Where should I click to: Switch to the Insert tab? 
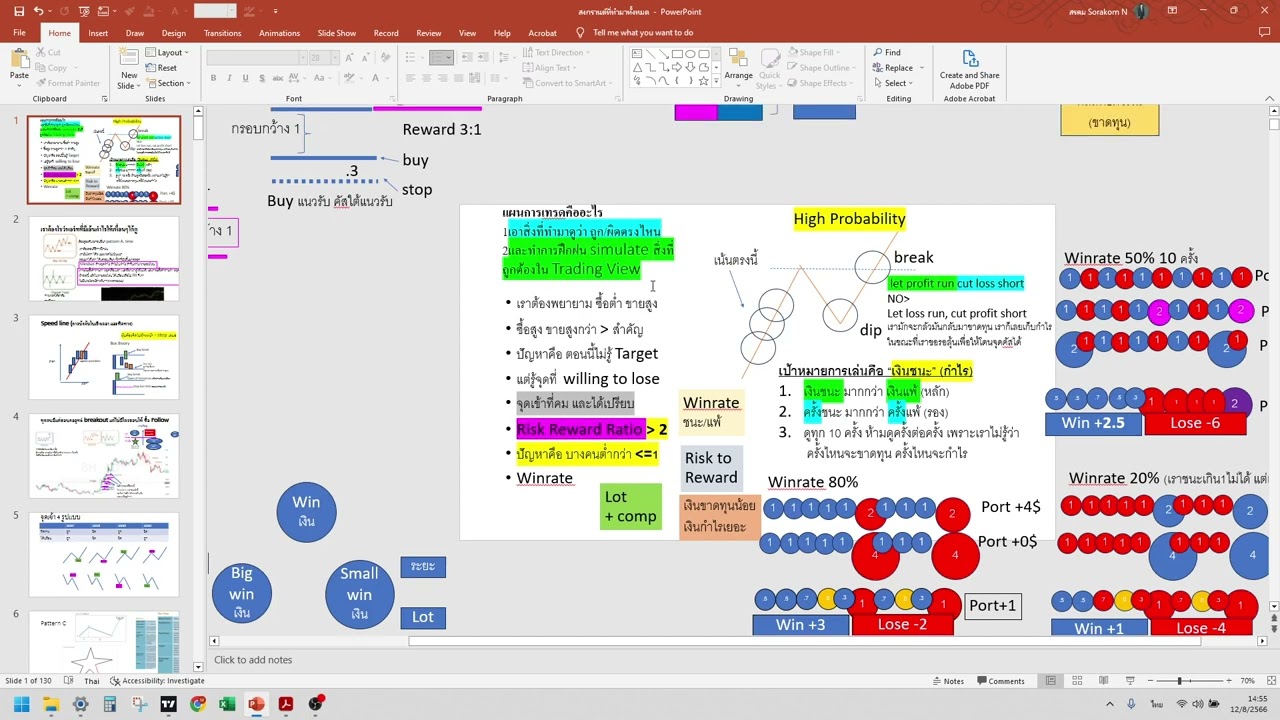tap(98, 33)
